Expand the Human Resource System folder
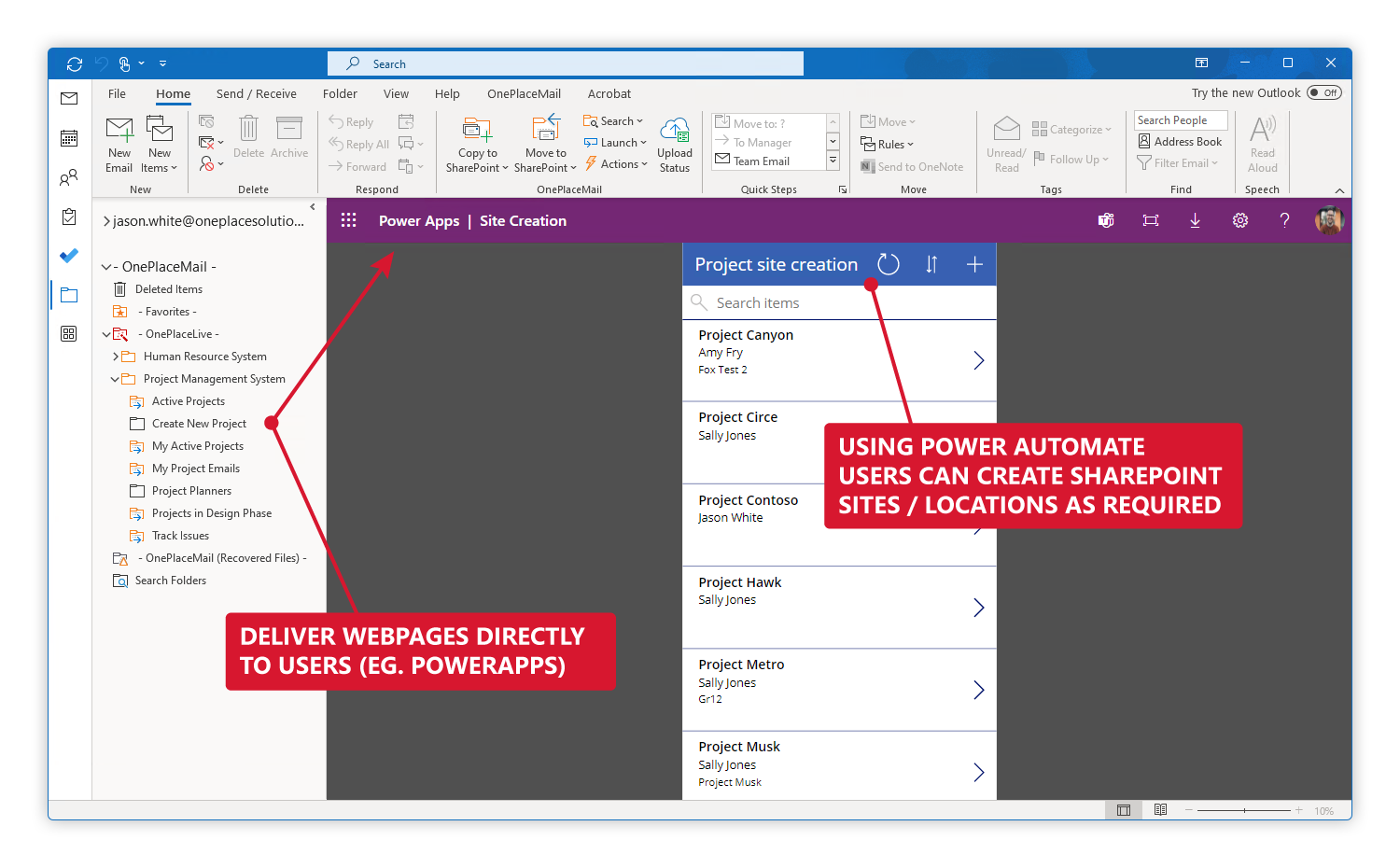 [115, 357]
